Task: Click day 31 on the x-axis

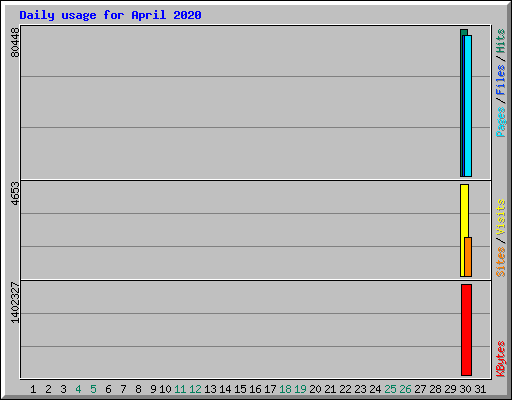Action: 480,389
